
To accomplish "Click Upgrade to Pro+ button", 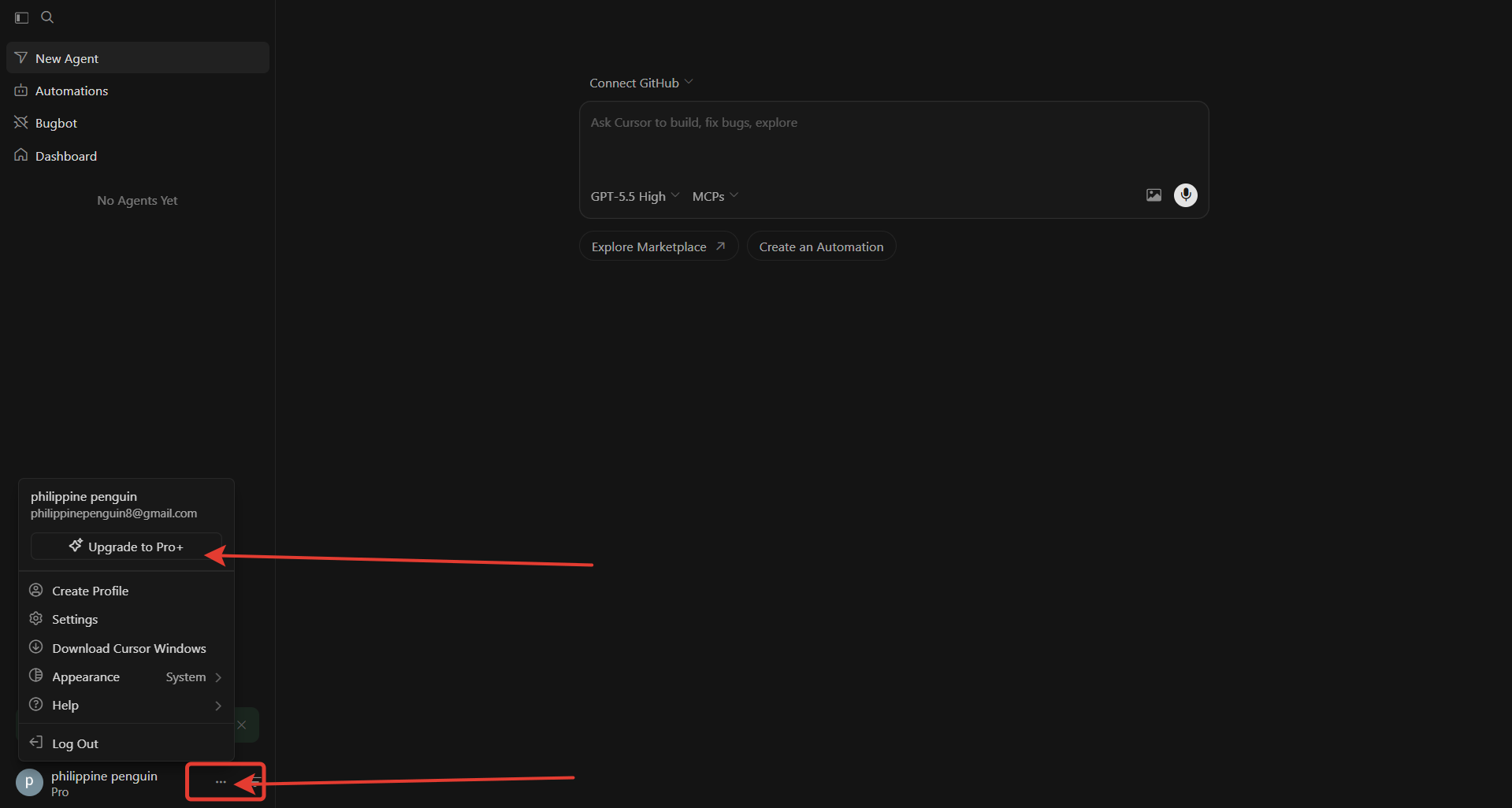I will click(x=126, y=547).
